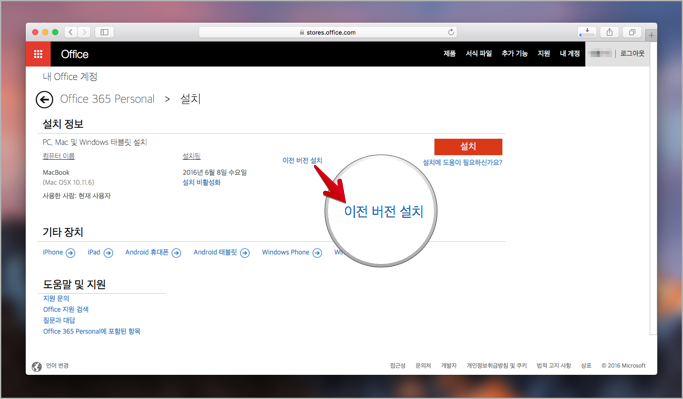The height and width of the screenshot is (399, 683).
Task: Click the 설치됨 column header
Action: [191, 156]
